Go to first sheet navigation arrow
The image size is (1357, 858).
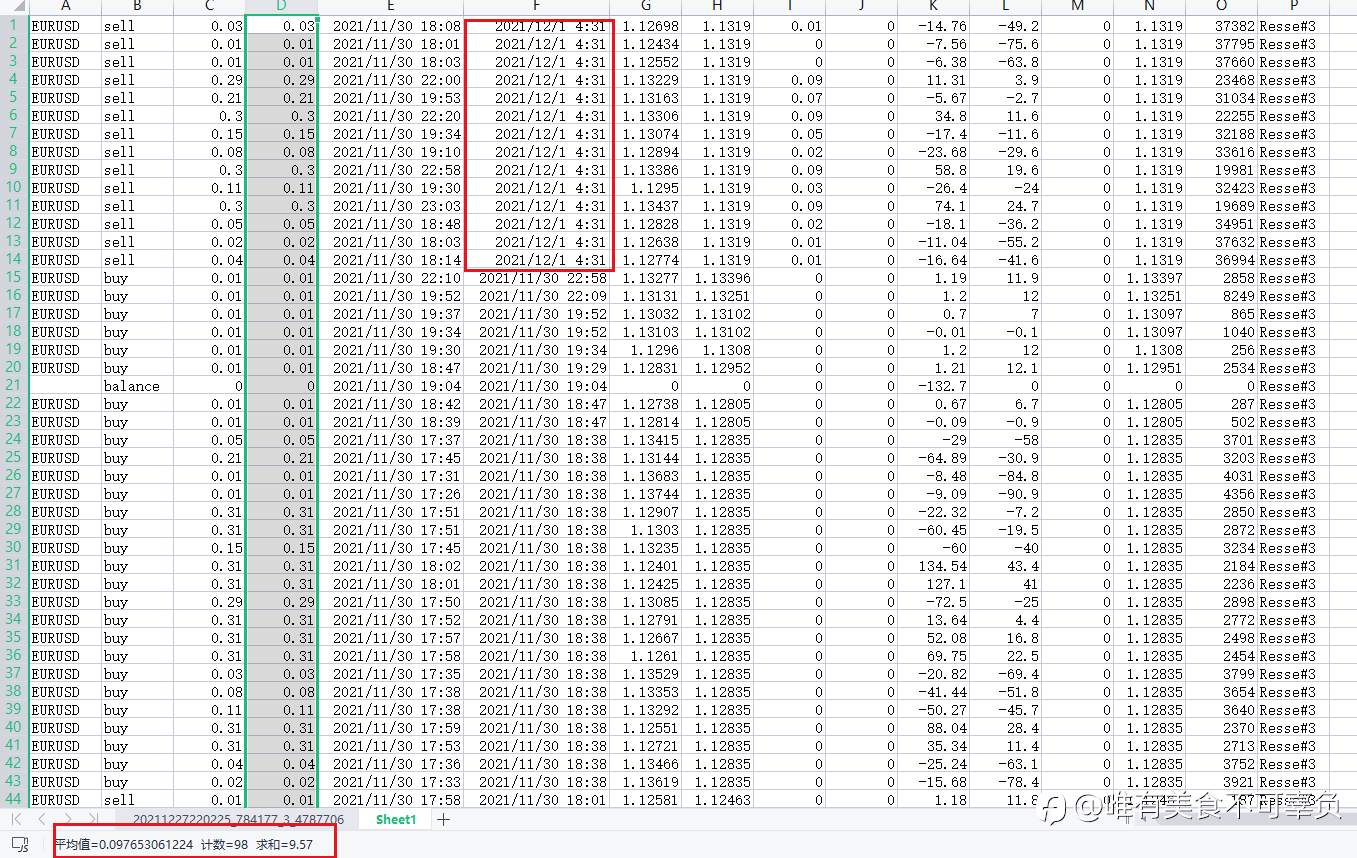click(18, 820)
